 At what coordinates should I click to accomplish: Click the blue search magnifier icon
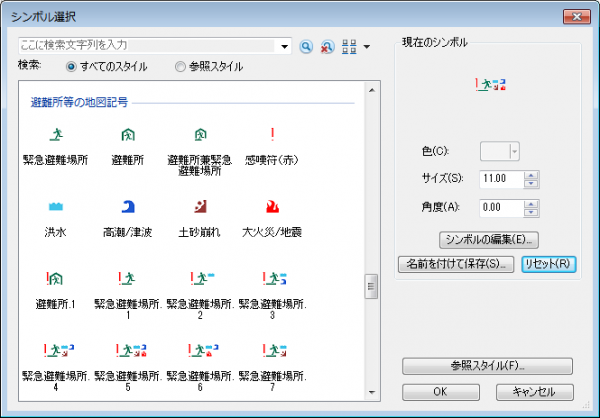[x=307, y=46]
